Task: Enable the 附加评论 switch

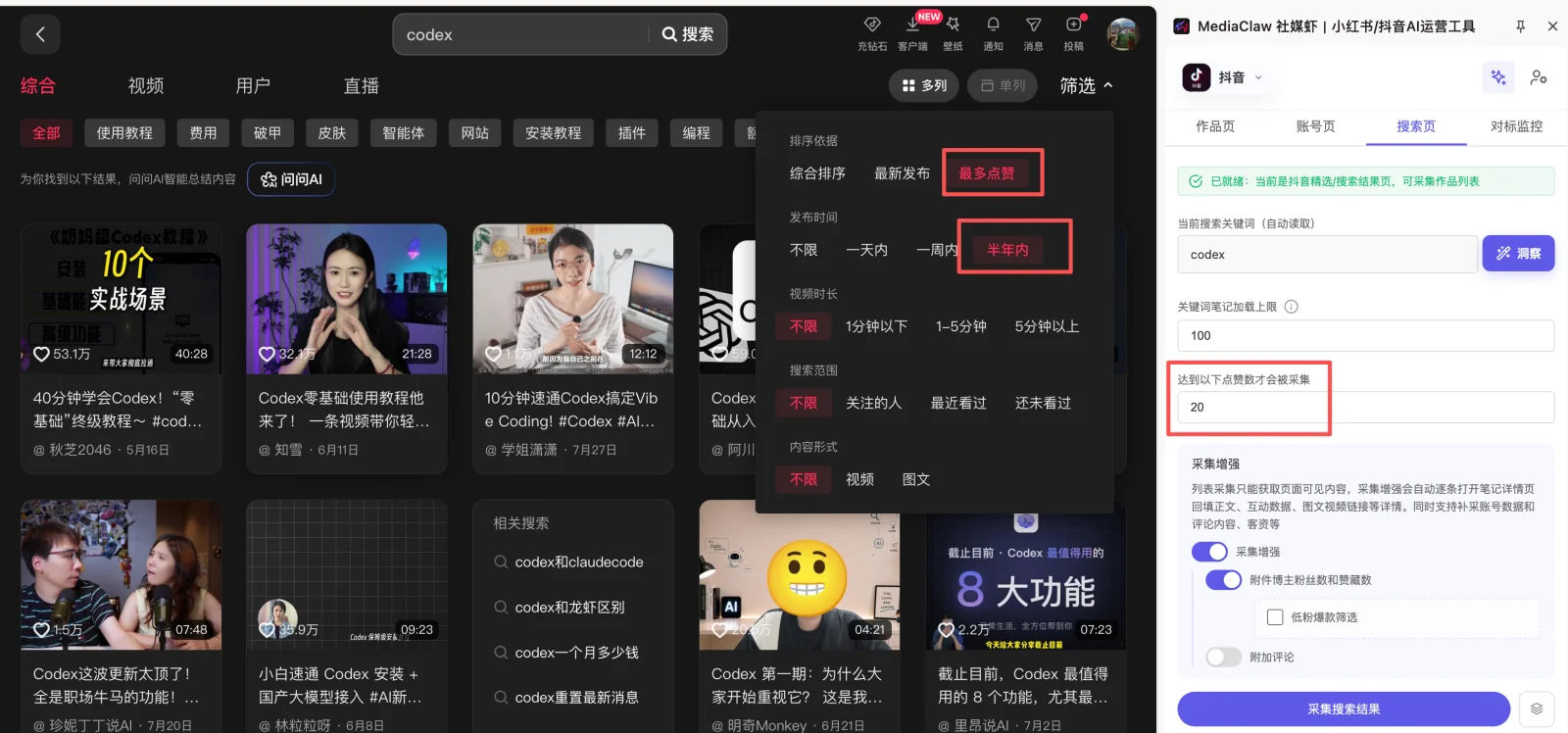Action: (1223, 657)
